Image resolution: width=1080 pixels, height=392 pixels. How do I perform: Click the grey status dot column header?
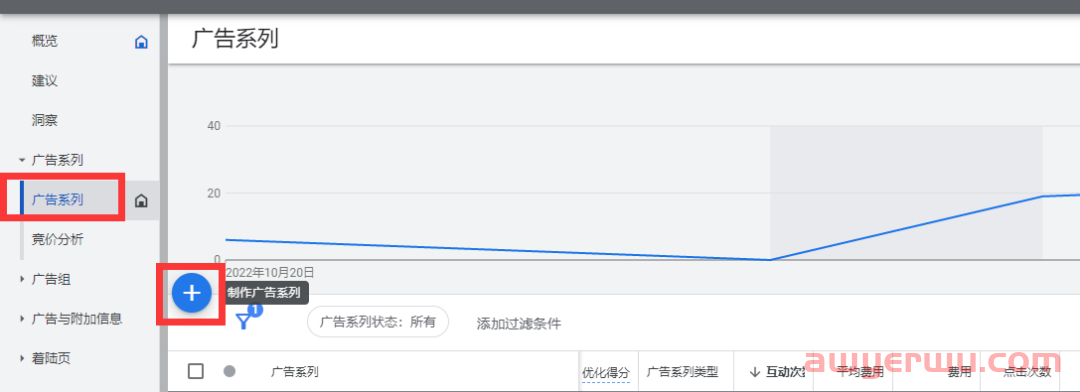point(230,371)
